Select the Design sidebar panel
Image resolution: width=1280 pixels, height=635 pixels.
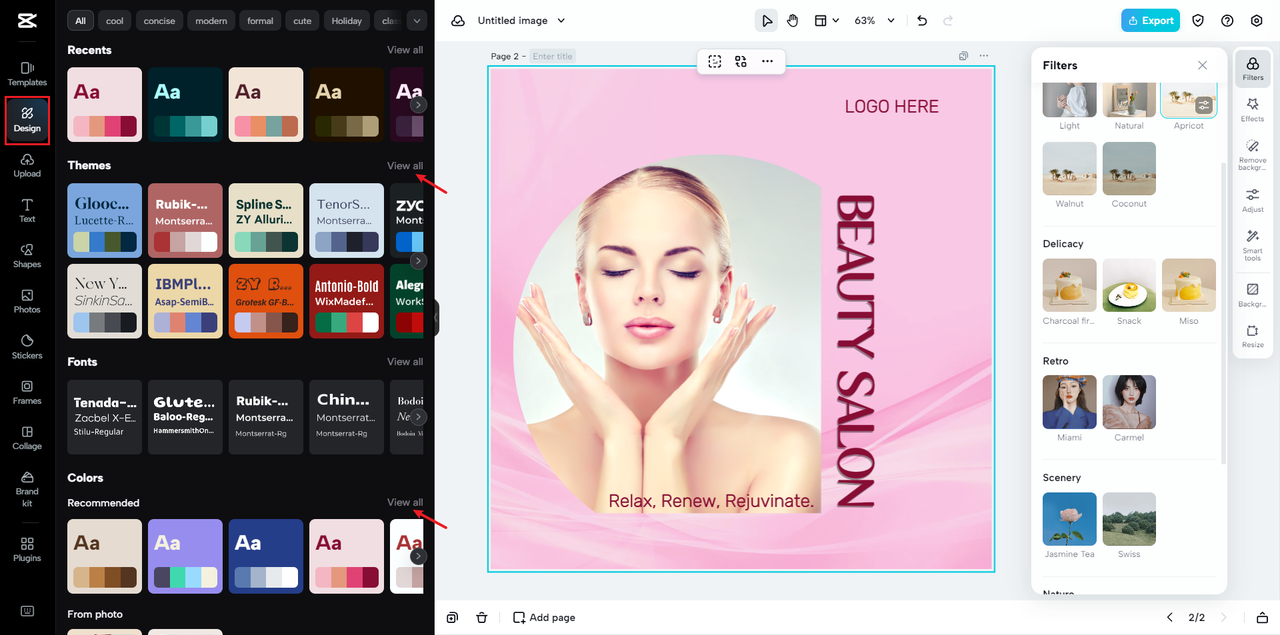tap(27, 119)
